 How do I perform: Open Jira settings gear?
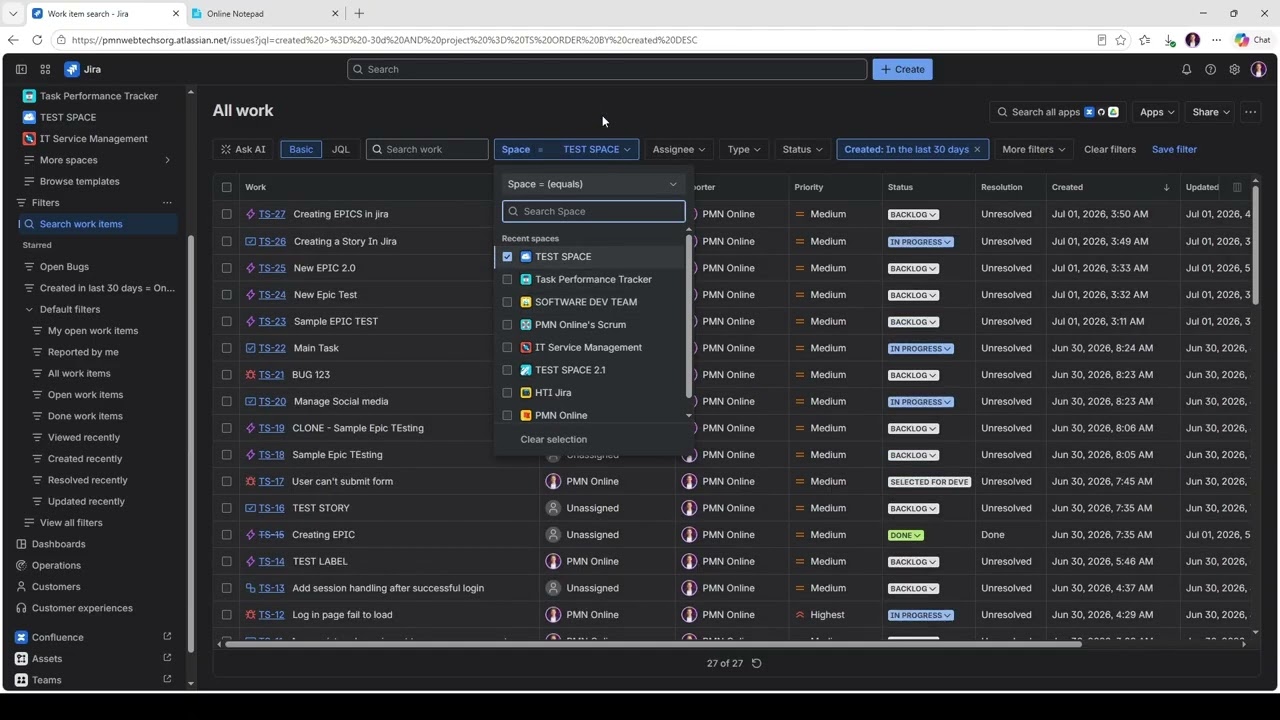(1234, 69)
